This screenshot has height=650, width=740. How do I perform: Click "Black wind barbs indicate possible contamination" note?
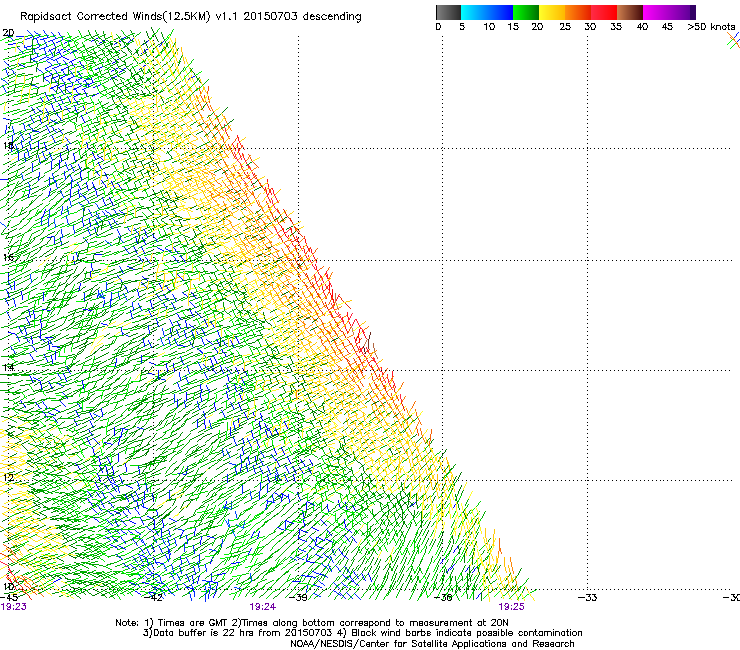point(467,633)
